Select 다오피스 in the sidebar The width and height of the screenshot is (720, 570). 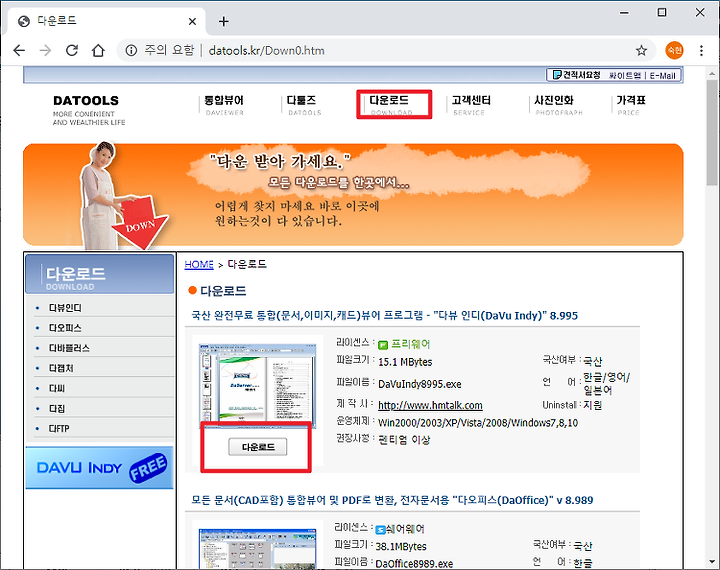(x=65, y=328)
